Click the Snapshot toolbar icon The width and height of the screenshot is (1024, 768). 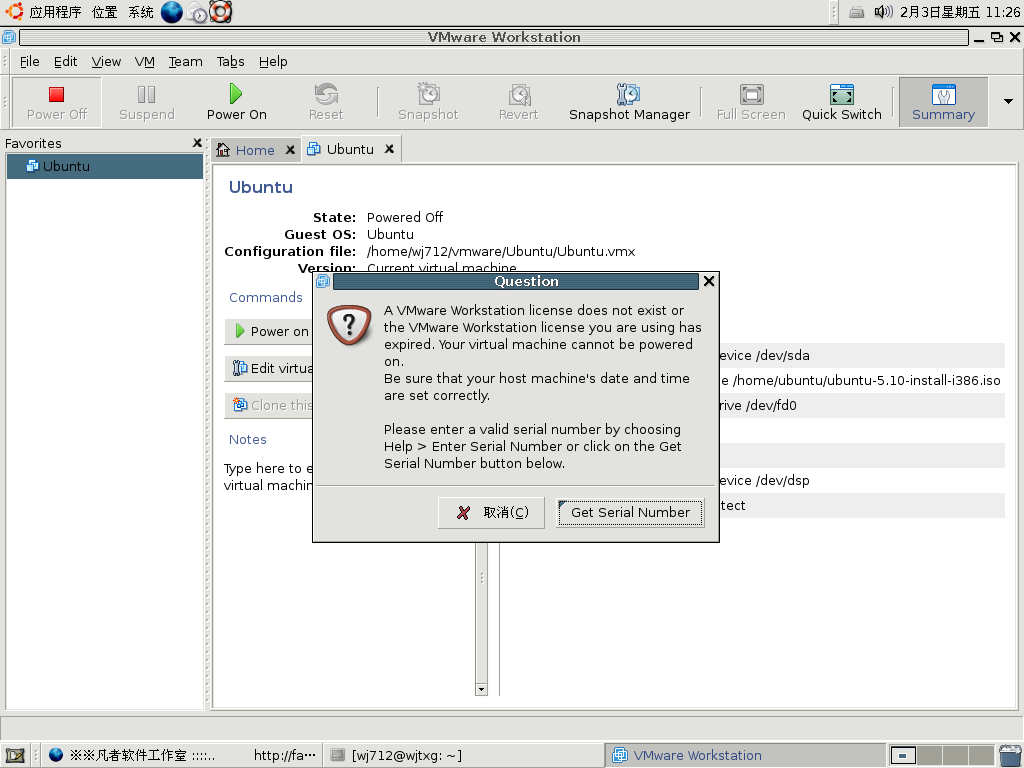(x=428, y=102)
